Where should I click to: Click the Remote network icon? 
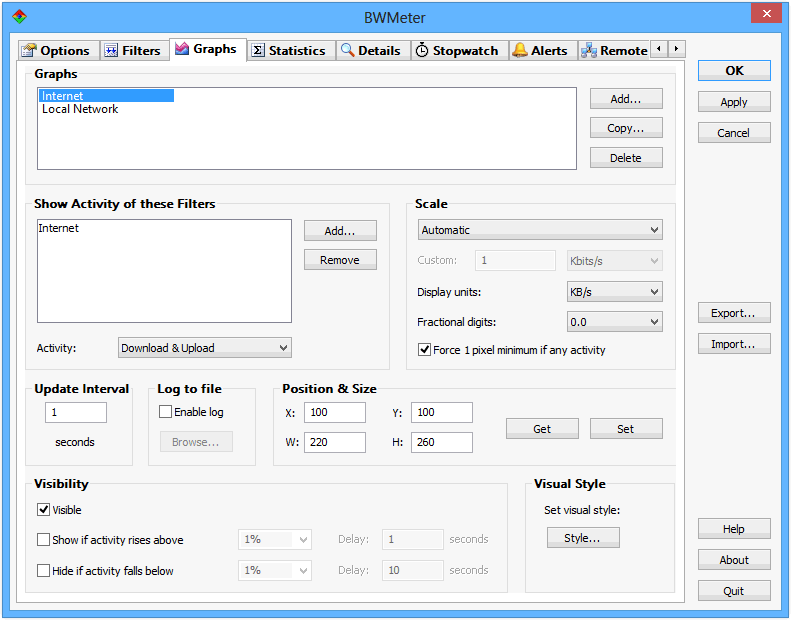[589, 50]
